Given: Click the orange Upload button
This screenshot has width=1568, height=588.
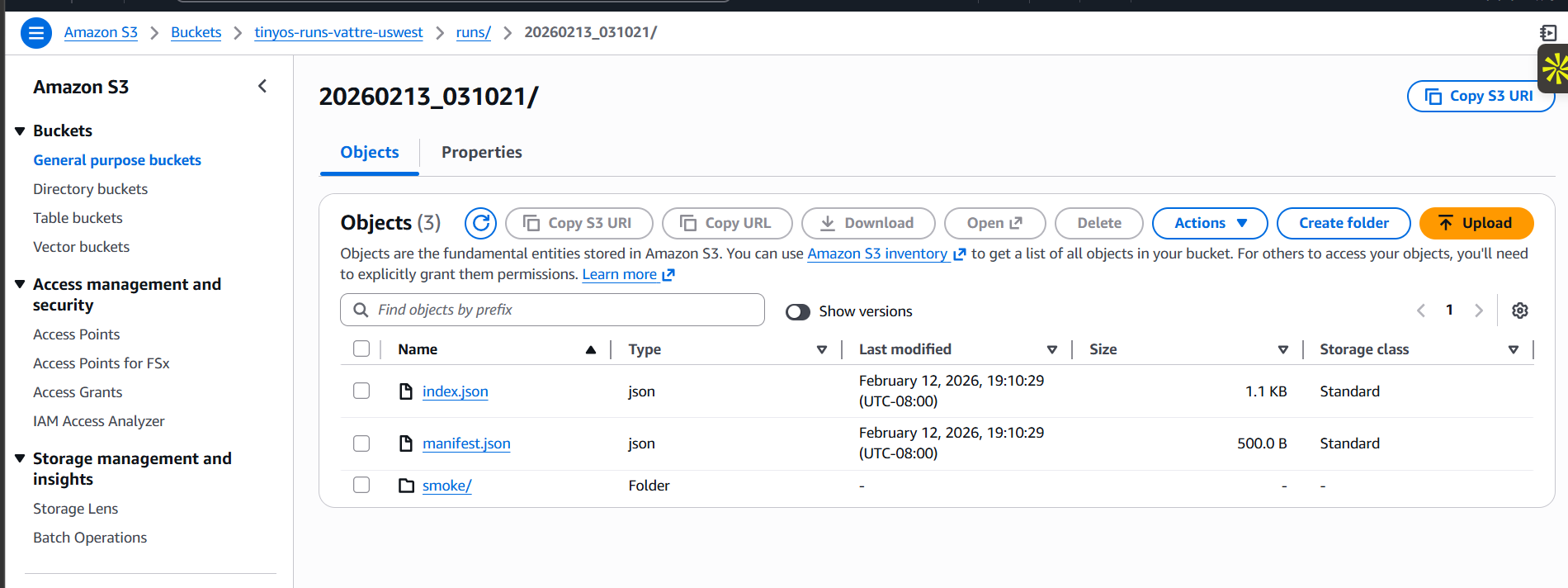Looking at the screenshot, I should click(1476, 223).
